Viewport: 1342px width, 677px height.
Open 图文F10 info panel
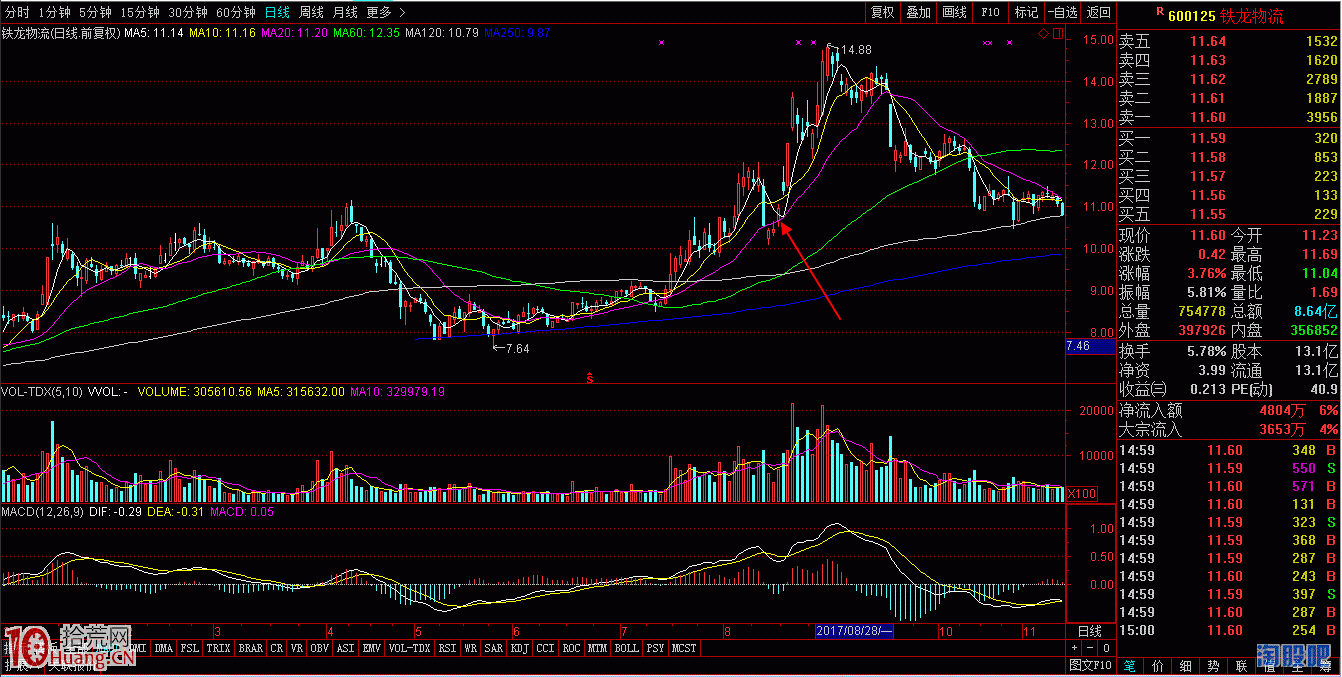pos(1090,665)
